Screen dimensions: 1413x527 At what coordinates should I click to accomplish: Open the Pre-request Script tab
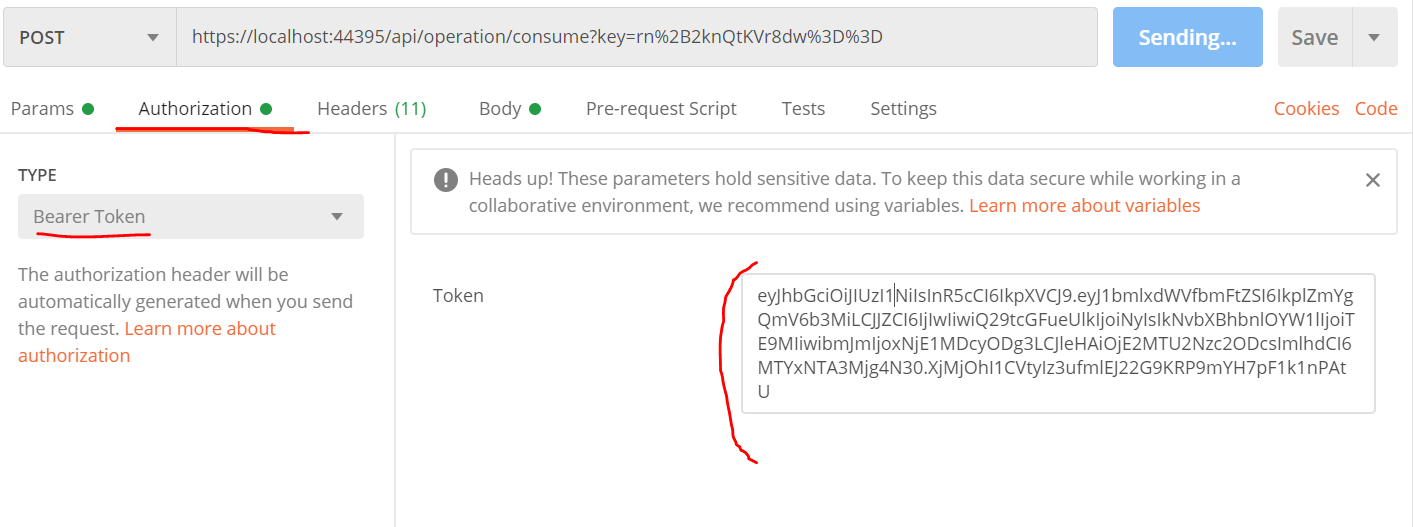coord(661,109)
